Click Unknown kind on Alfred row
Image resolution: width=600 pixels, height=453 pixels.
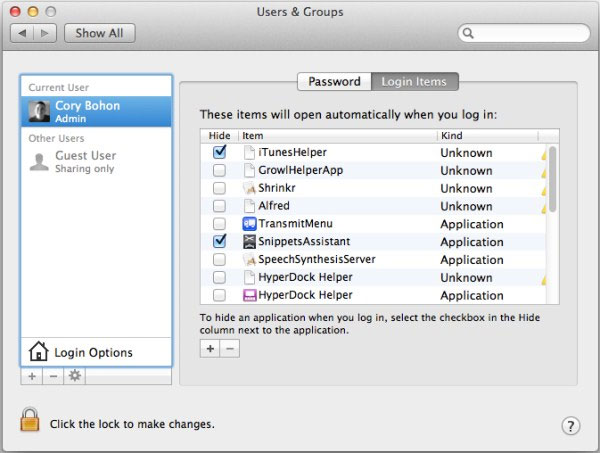466,206
